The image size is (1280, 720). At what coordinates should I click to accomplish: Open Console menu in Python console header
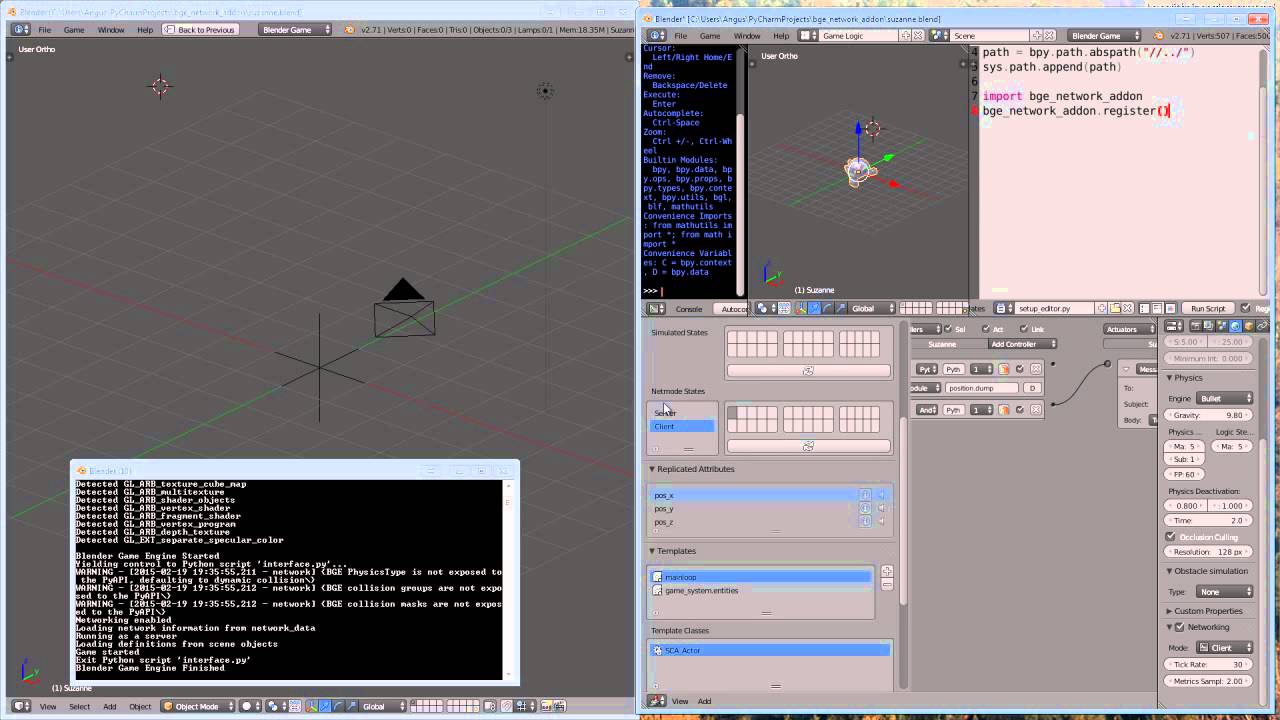click(688, 308)
